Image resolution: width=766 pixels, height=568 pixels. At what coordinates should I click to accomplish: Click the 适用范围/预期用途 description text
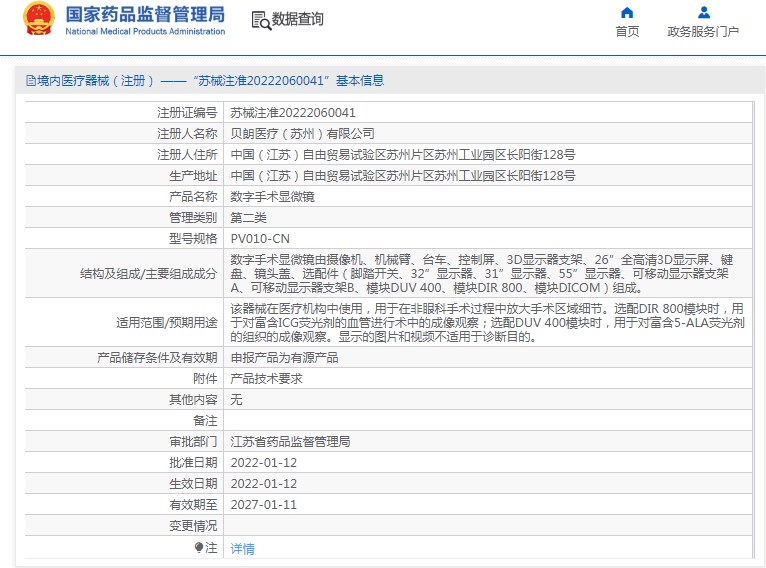[x=488, y=322]
